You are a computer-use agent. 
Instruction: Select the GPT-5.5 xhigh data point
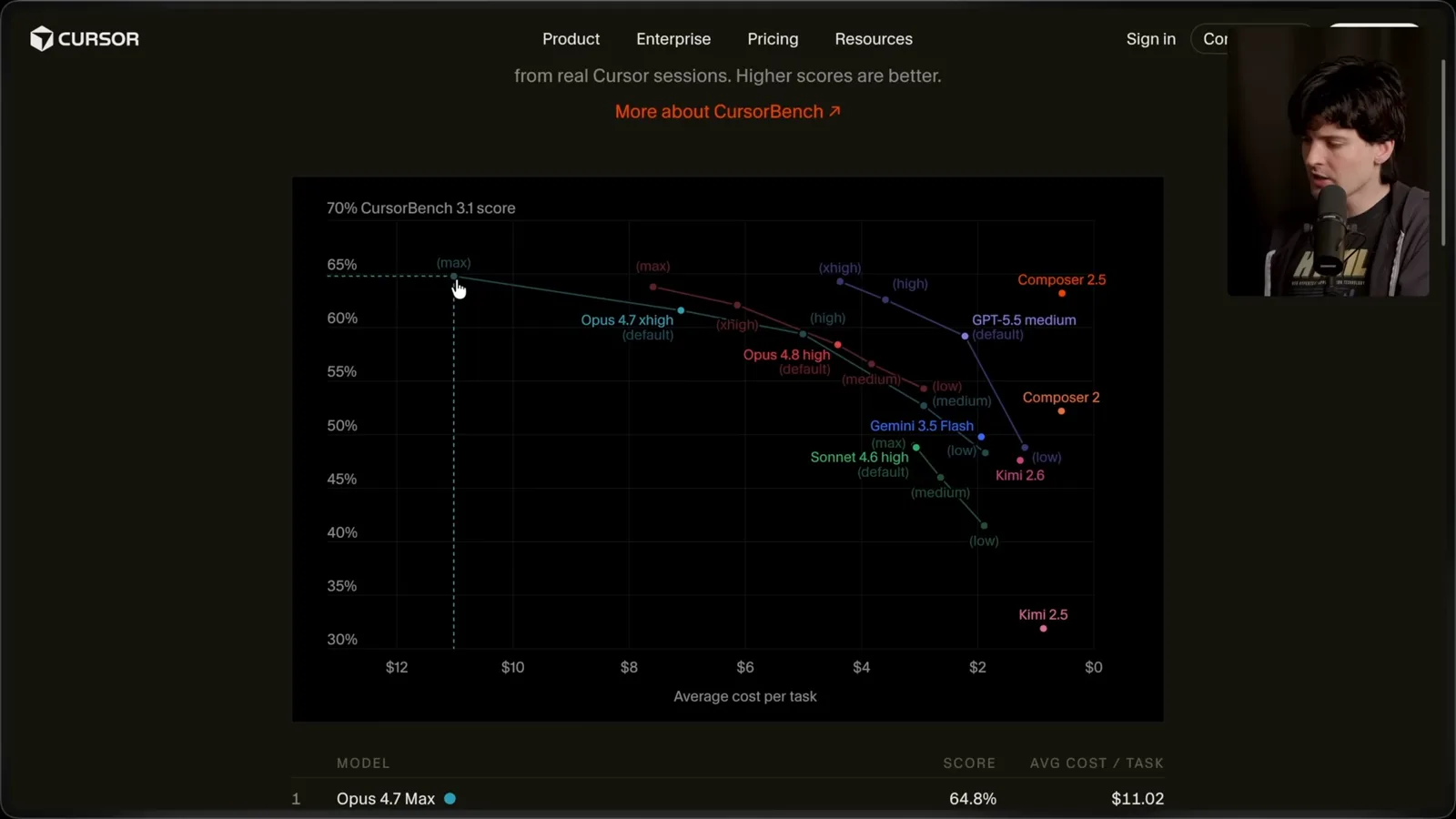(x=840, y=282)
